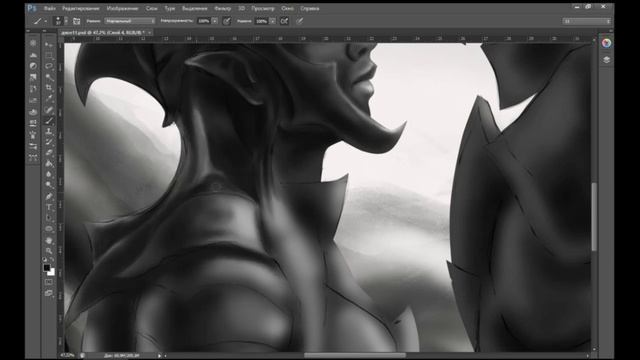This screenshot has height=360, width=640.
Task: Click the flow percentage field
Action: click(261, 21)
